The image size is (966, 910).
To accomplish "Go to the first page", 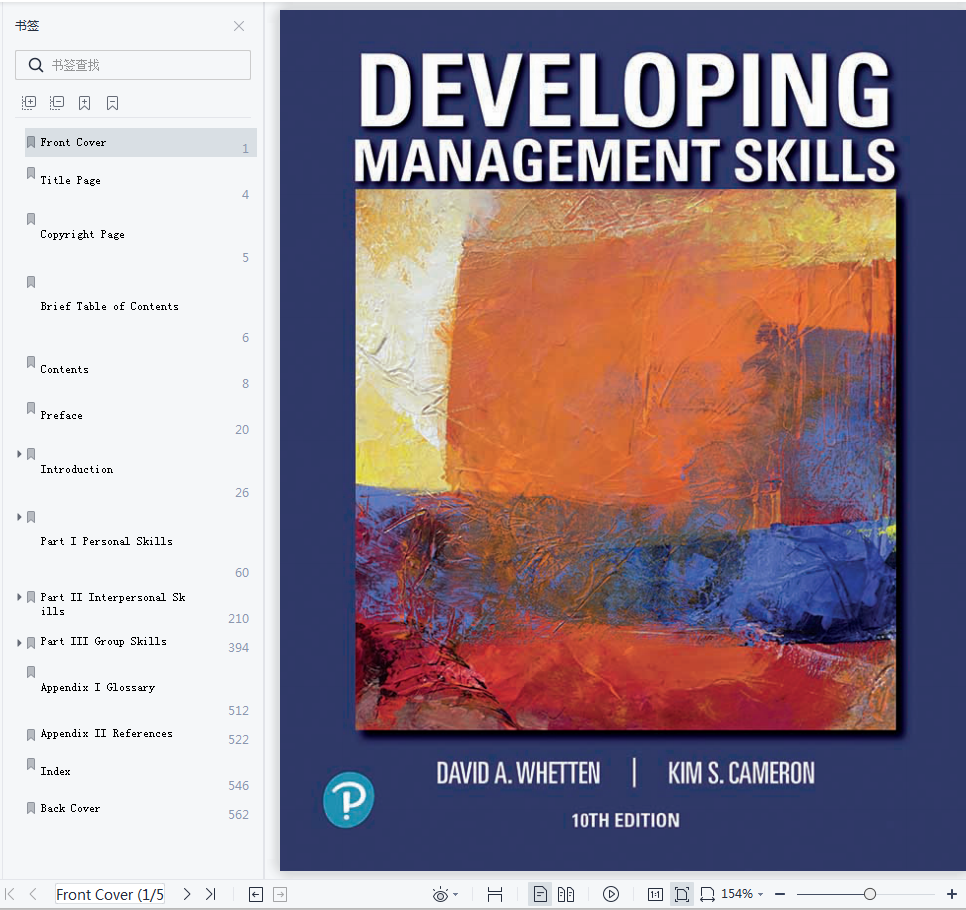I will pos(10,894).
